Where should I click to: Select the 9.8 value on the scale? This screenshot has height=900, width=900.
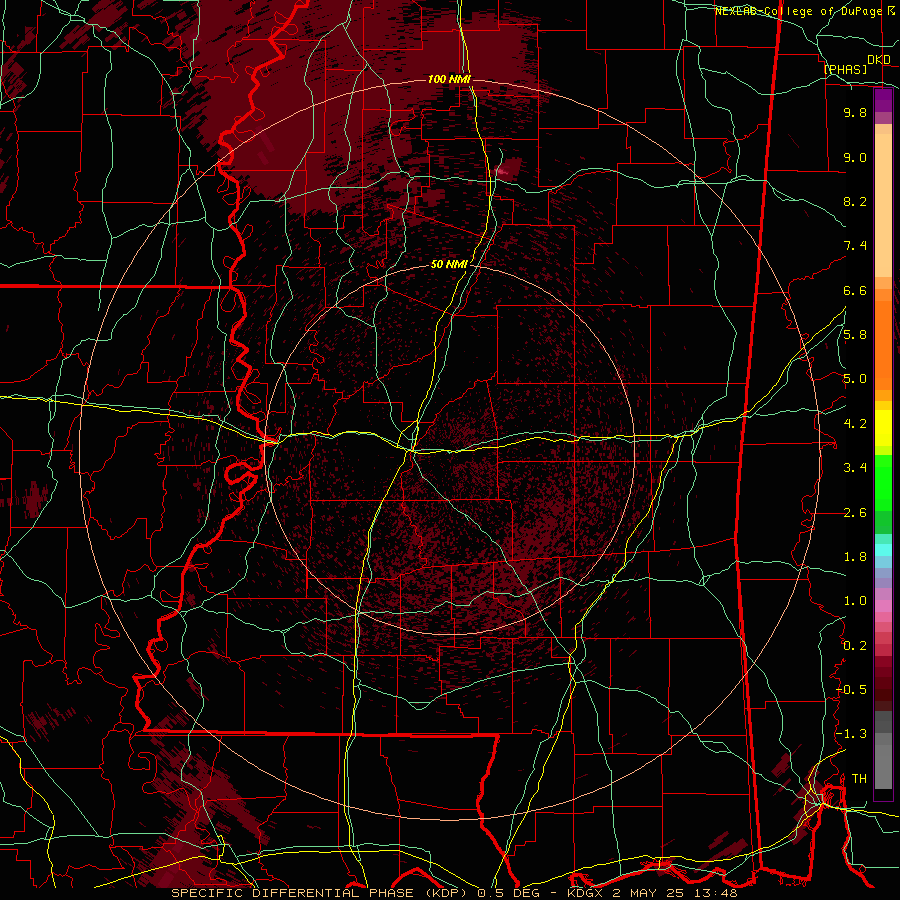point(855,112)
